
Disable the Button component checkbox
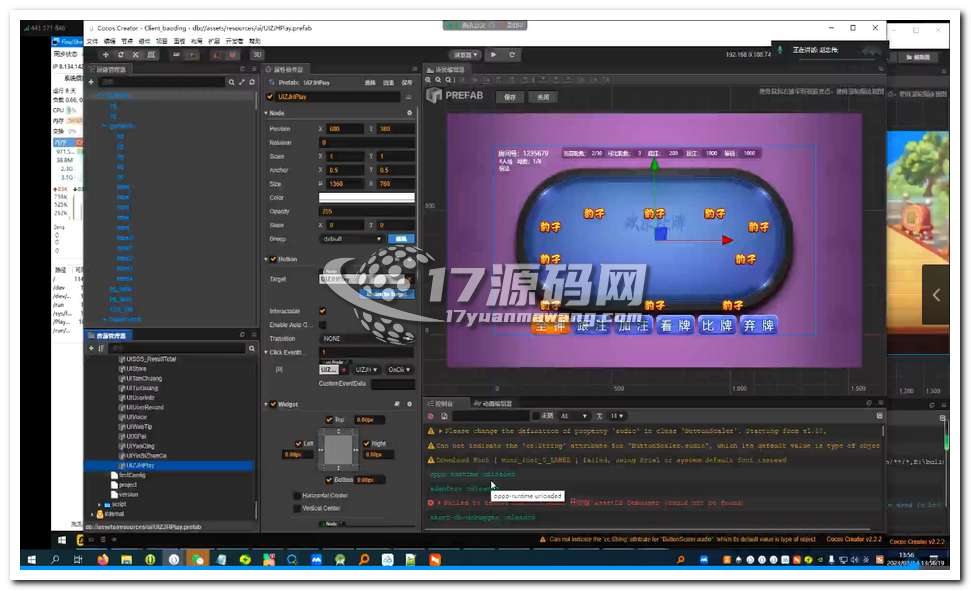pyautogui.click(x=273, y=259)
